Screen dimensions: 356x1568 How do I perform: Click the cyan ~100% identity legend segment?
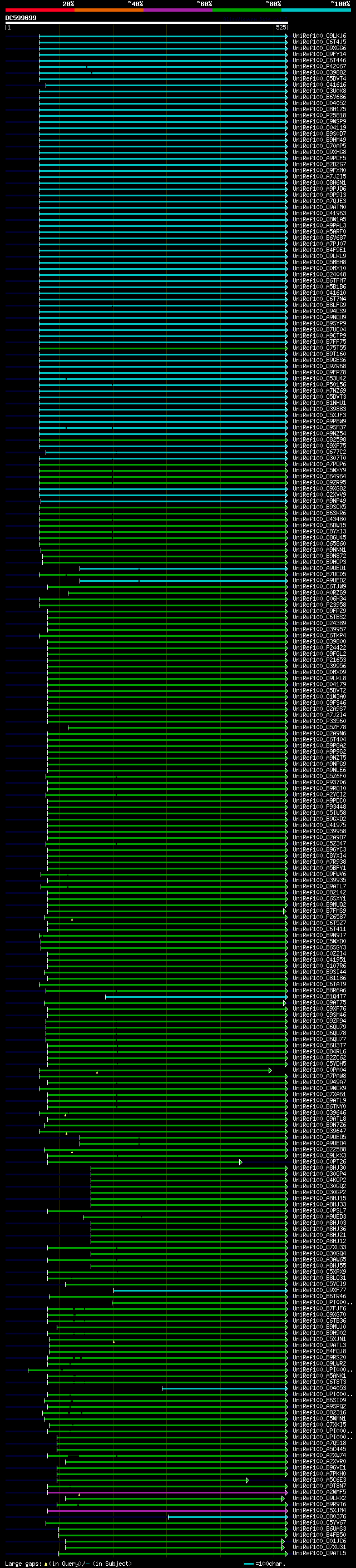pyautogui.click(x=316, y=10)
